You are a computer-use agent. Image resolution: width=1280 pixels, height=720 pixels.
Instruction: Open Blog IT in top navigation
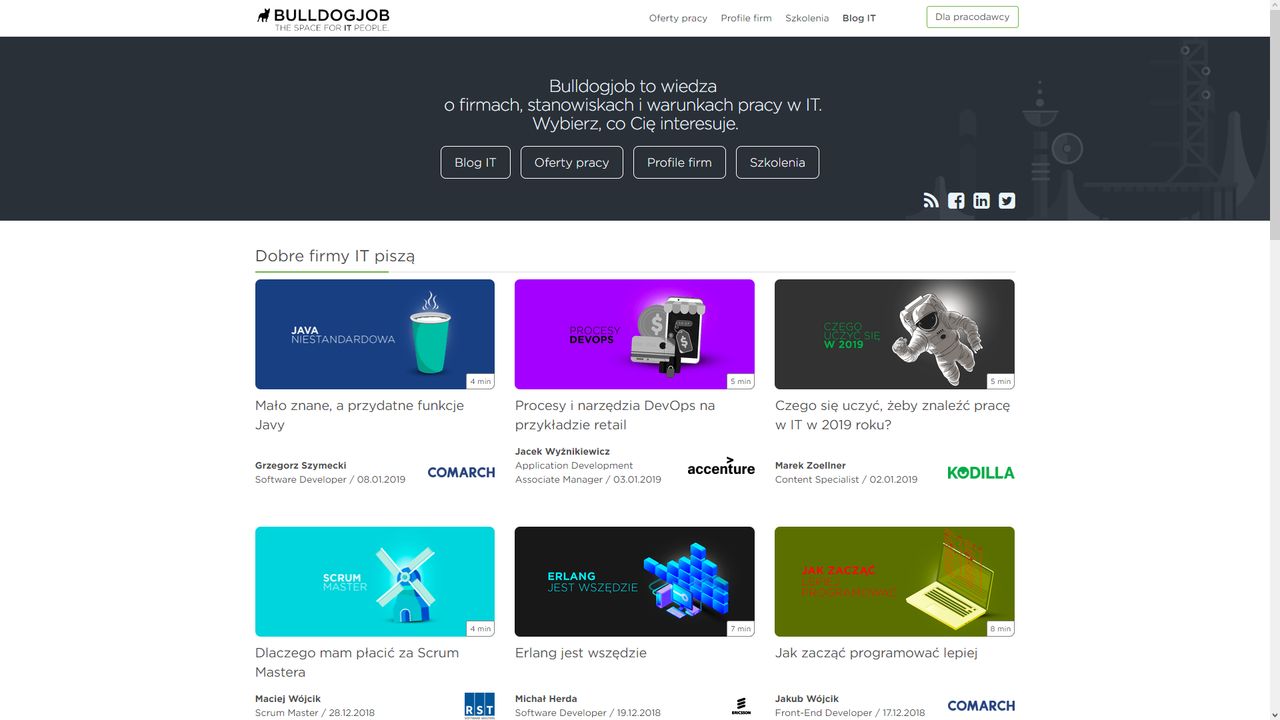pos(859,18)
